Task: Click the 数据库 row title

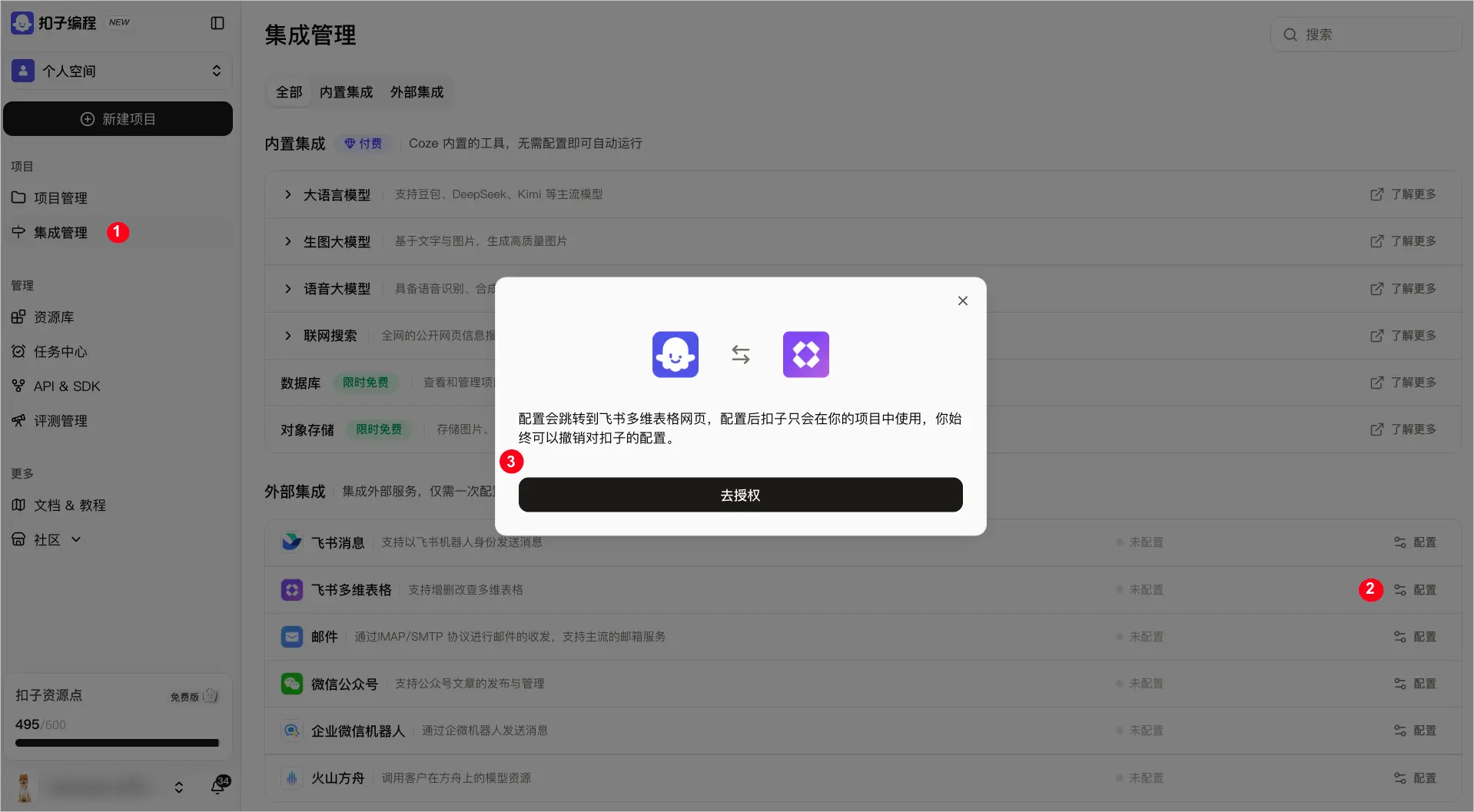Action: 300,383
